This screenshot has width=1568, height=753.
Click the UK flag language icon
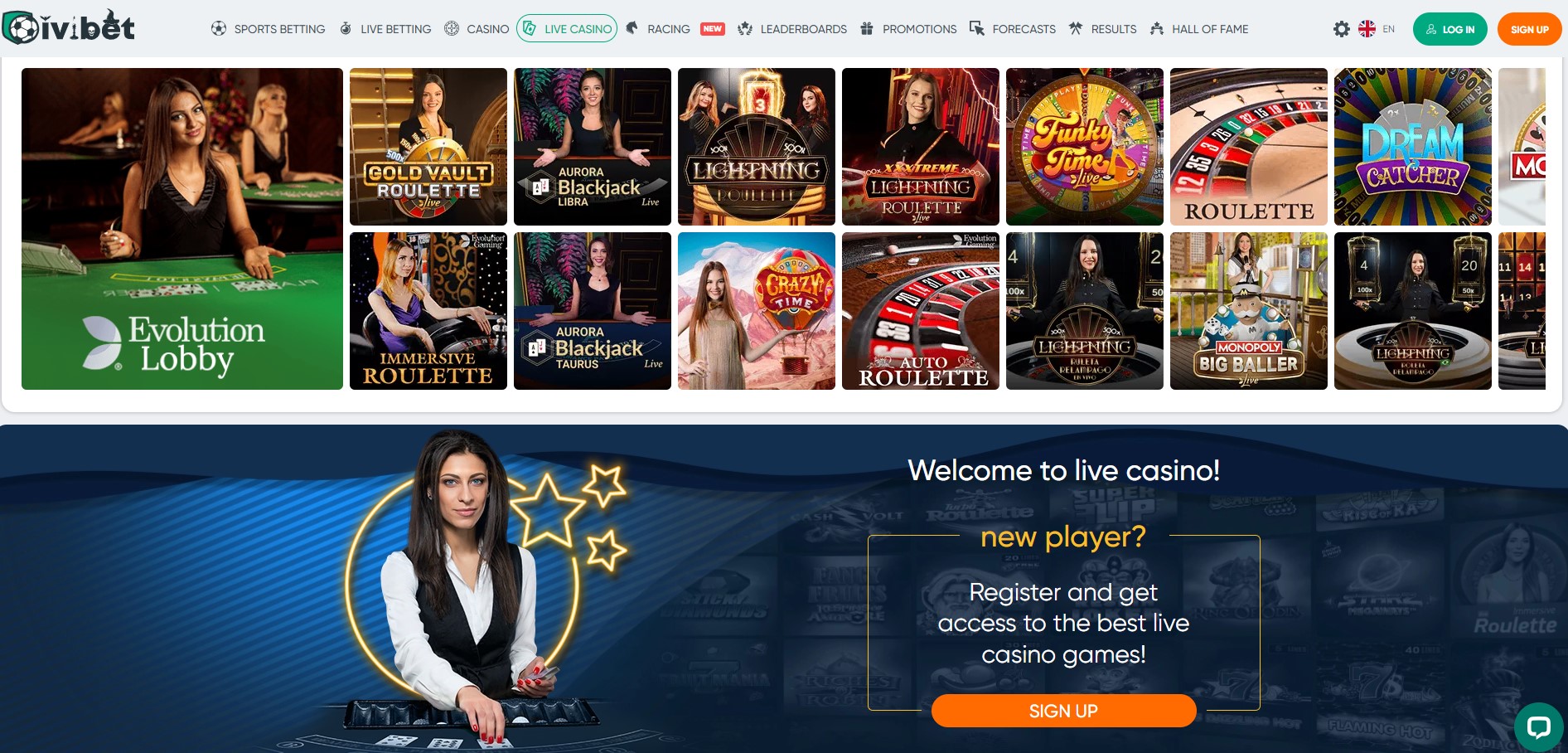1367,29
